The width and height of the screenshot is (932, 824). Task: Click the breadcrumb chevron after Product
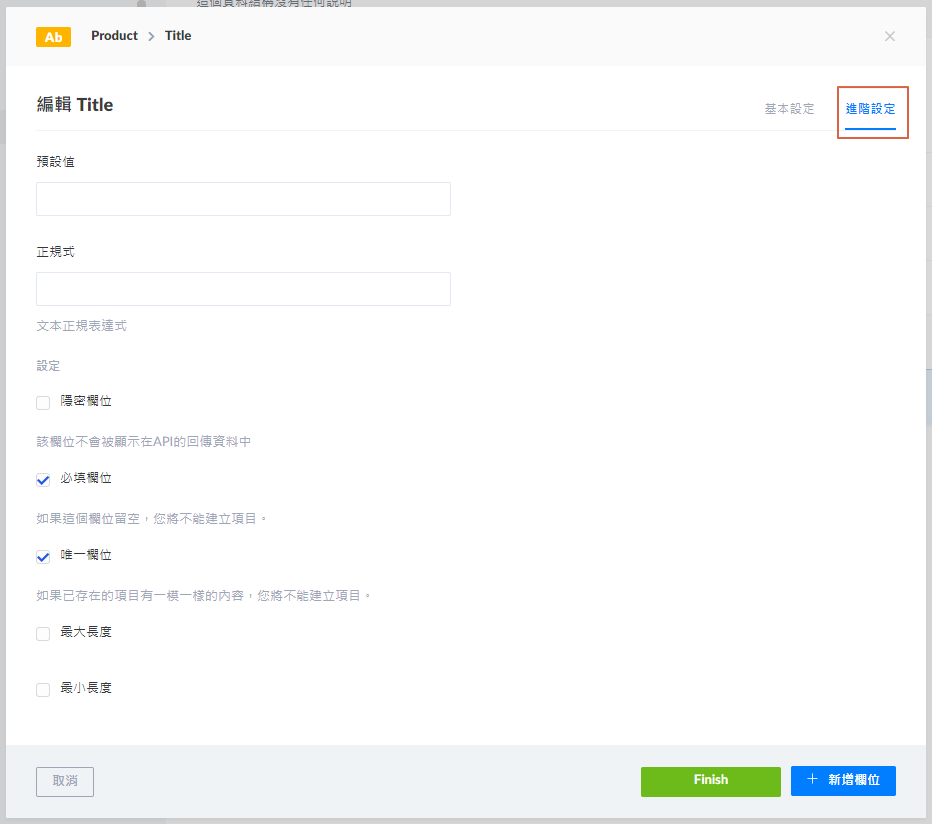coord(152,37)
